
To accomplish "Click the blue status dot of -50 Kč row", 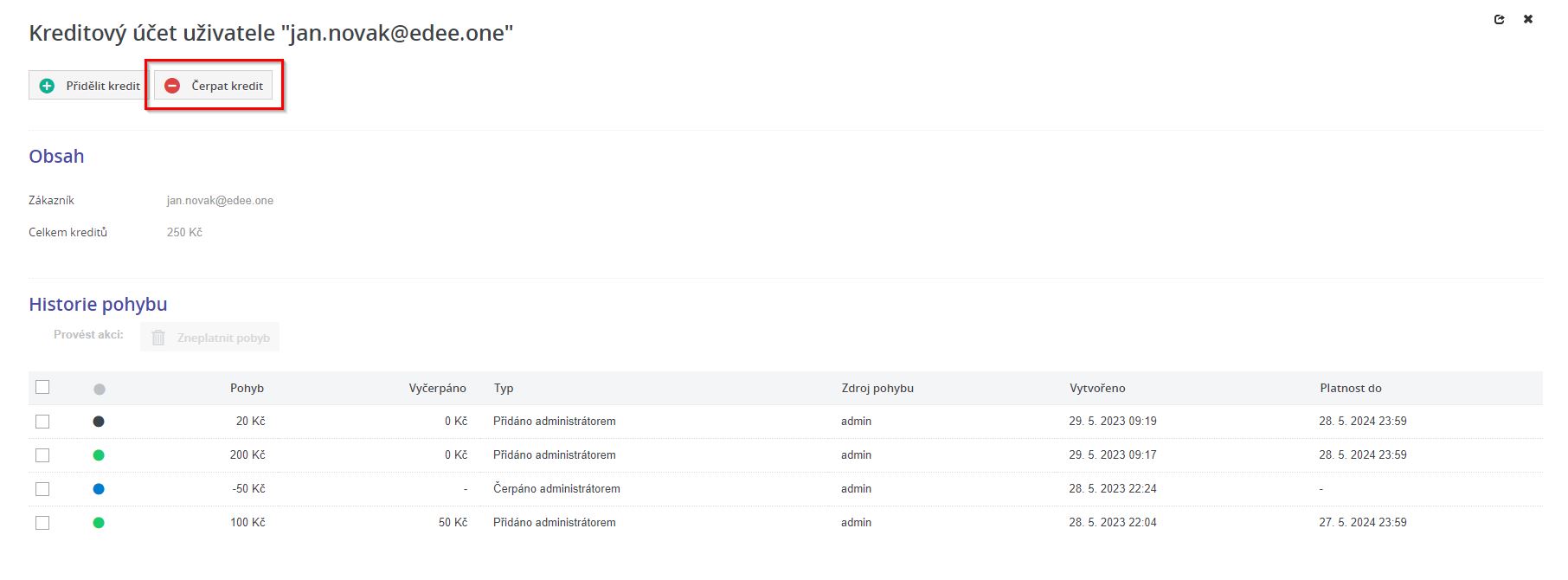I will pyautogui.click(x=99, y=489).
